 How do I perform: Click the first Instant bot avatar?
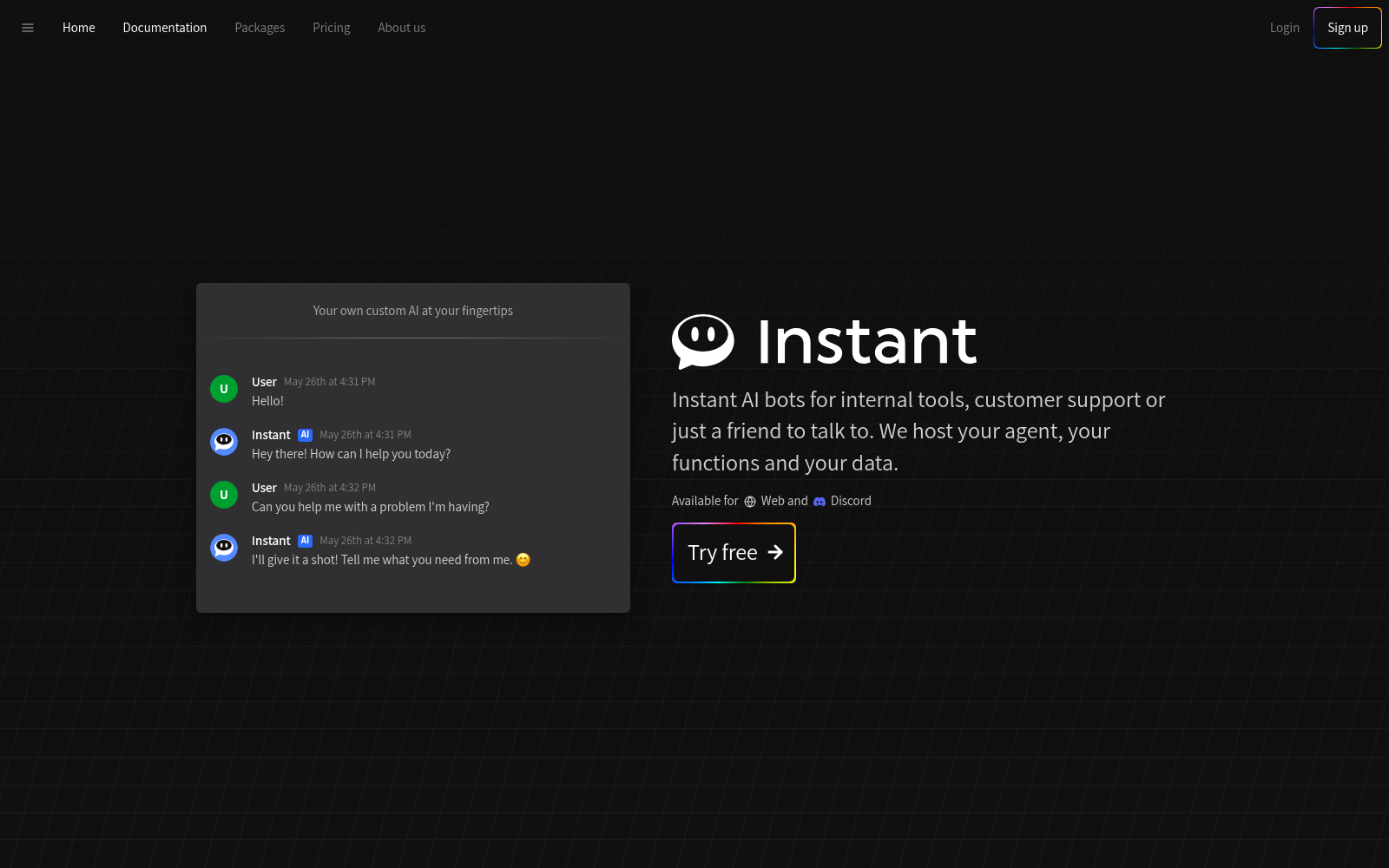pyautogui.click(x=224, y=442)
